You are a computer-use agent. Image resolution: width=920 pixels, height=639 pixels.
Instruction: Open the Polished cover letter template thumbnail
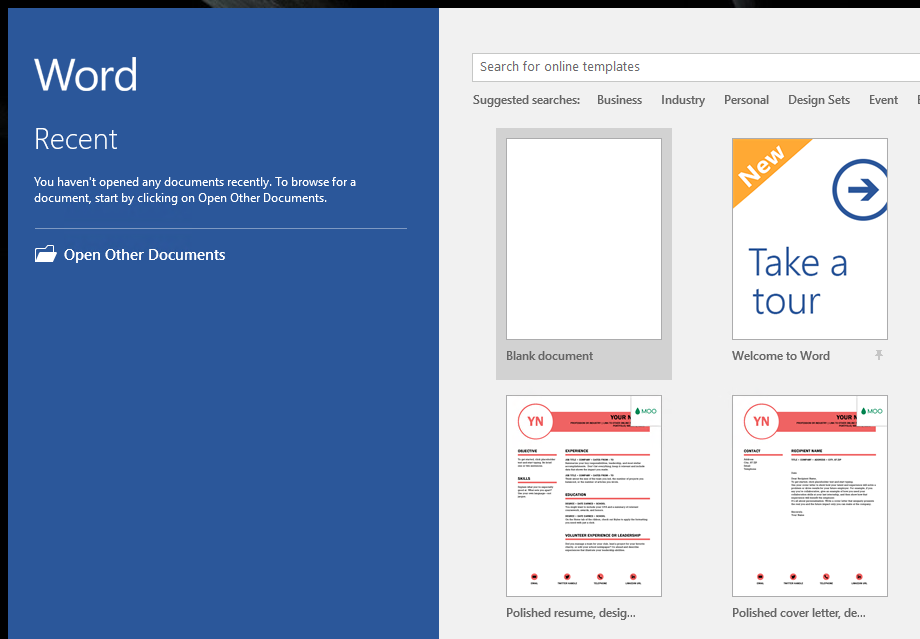(810, 496)
